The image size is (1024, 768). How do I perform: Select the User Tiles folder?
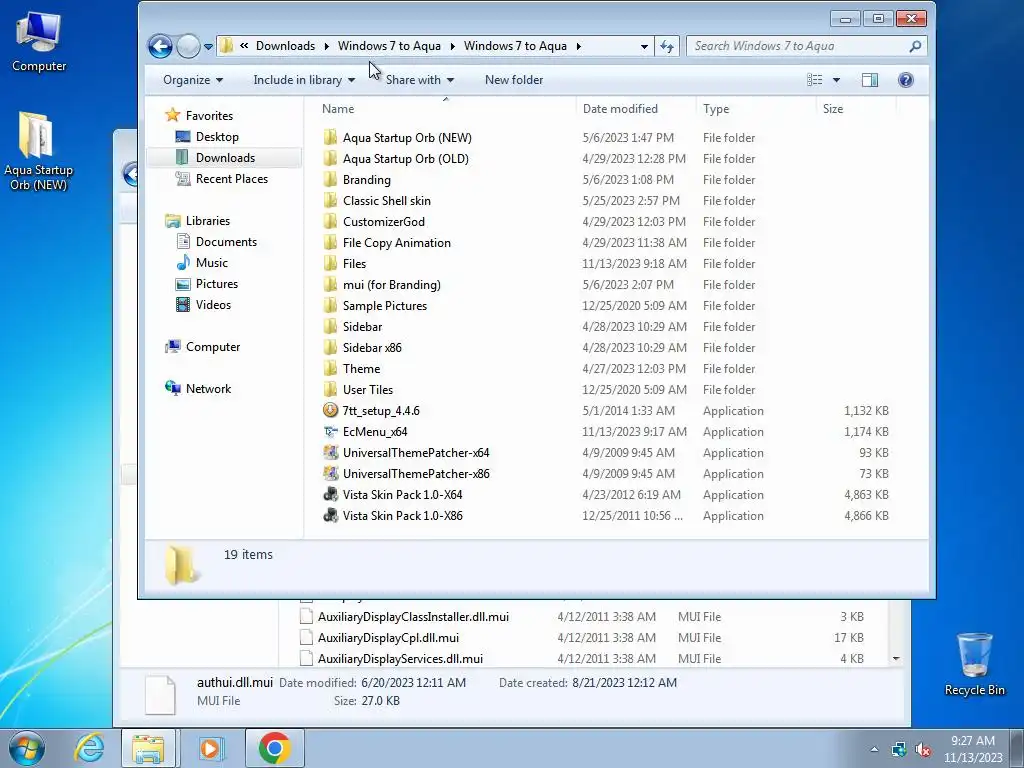(368, 389)
